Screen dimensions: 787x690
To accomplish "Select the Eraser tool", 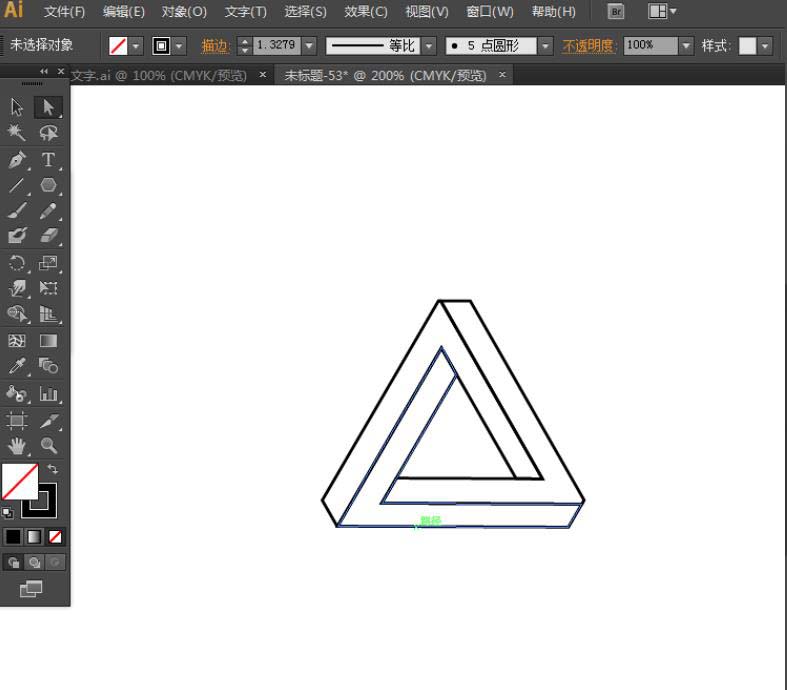I will tap(48, 235).
